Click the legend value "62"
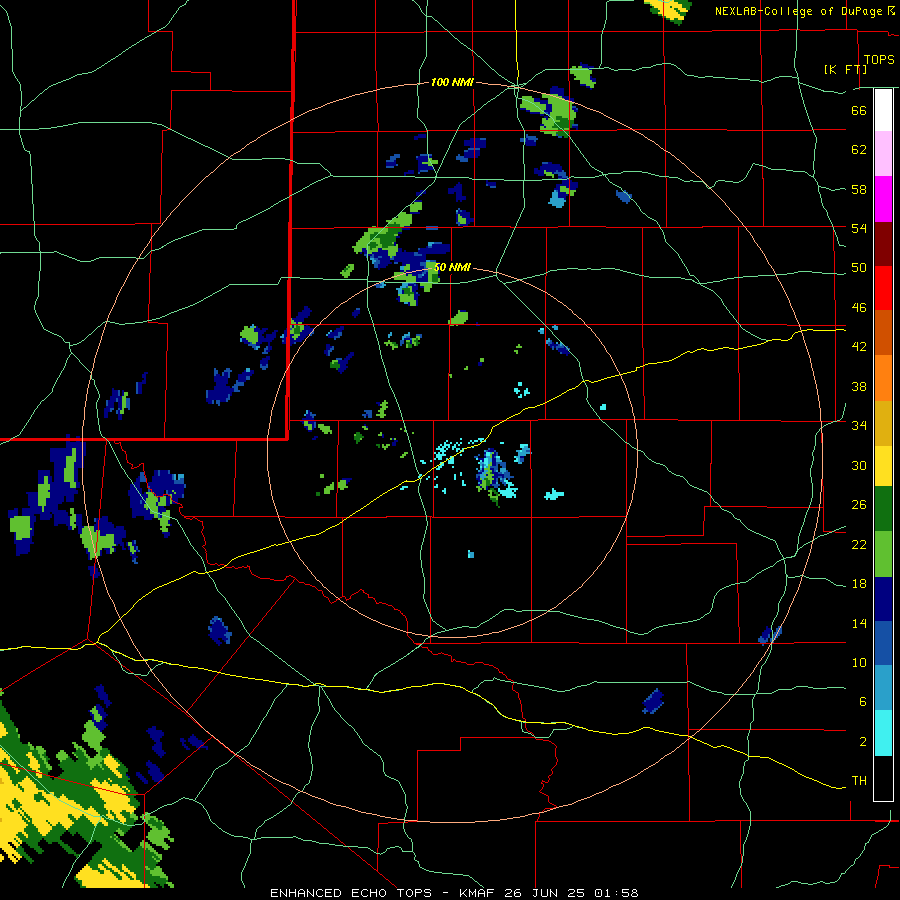This screenshot has height=900, width=900. (x=859, y=150)
